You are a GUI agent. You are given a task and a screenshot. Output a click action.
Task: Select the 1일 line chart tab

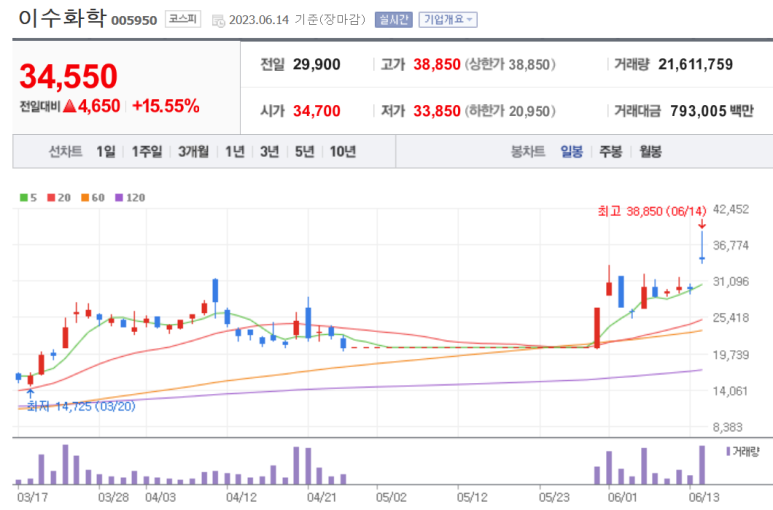click(105, 151)
